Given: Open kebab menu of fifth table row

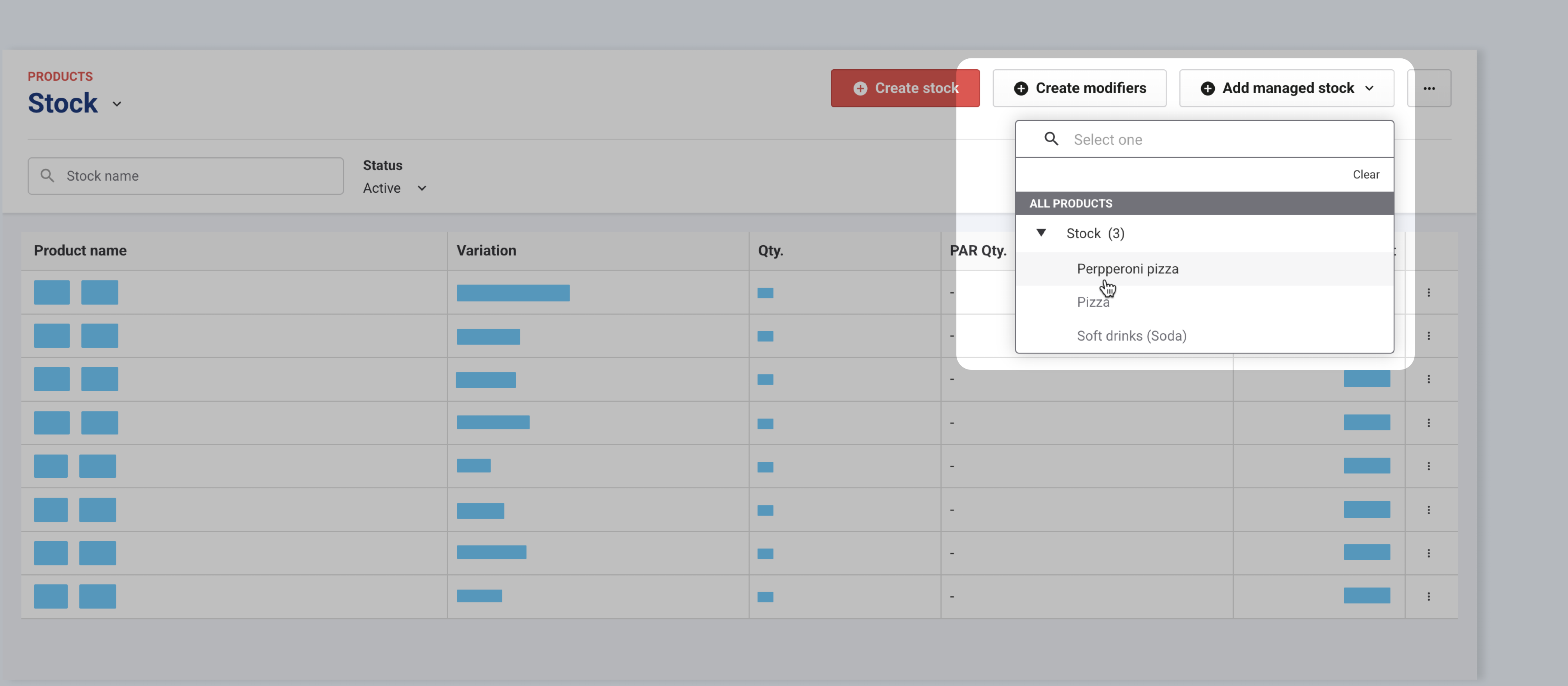Looking at the screenshot, I should click(1428, 466).
